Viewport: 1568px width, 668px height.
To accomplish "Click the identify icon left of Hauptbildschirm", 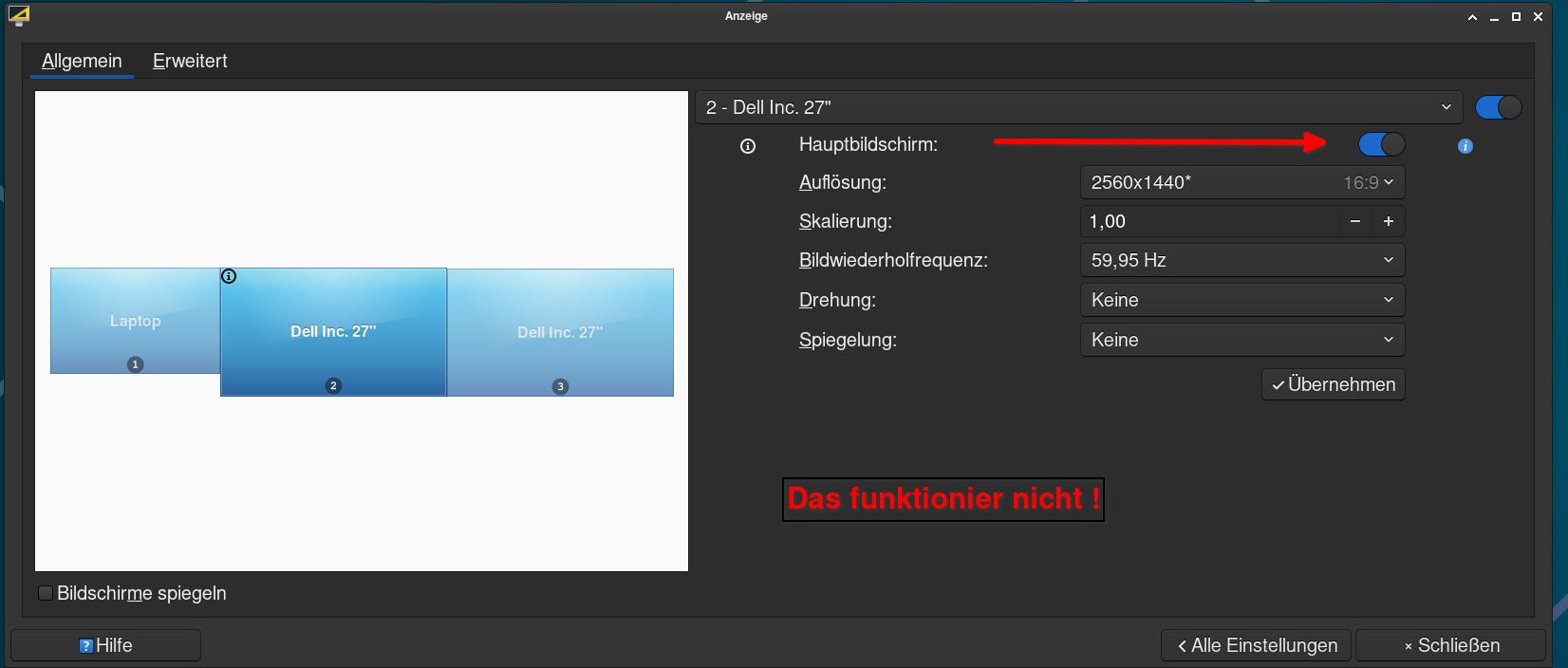I will pos(748,146).
